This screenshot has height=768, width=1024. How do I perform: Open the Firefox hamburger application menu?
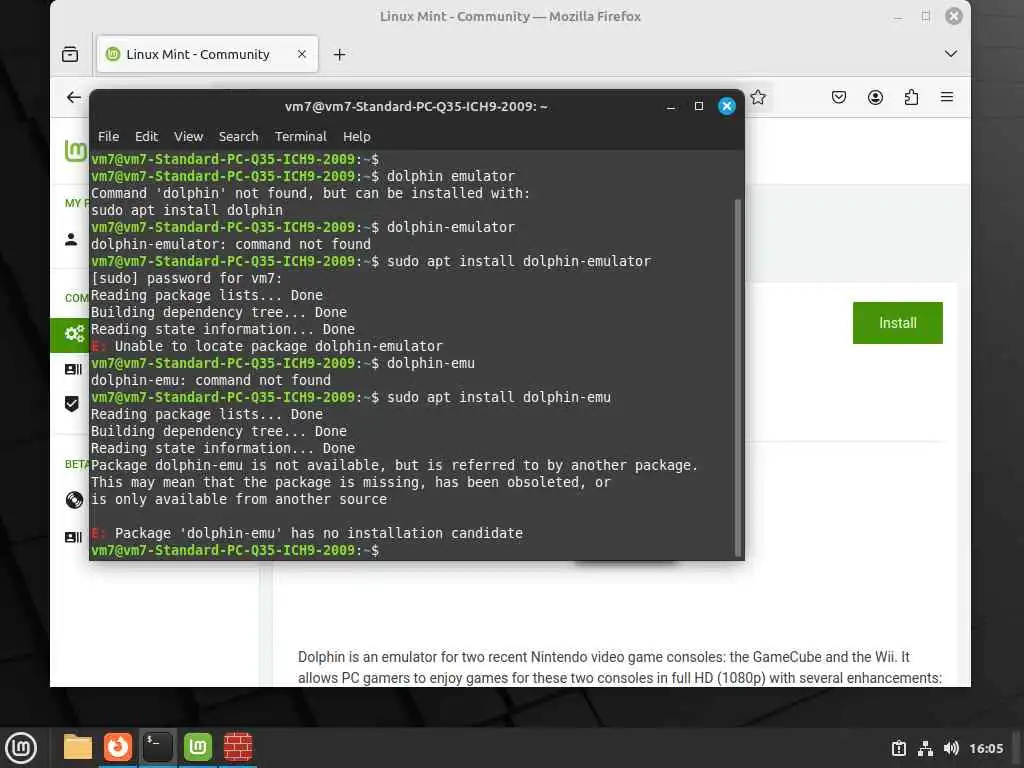coord(946,97)
